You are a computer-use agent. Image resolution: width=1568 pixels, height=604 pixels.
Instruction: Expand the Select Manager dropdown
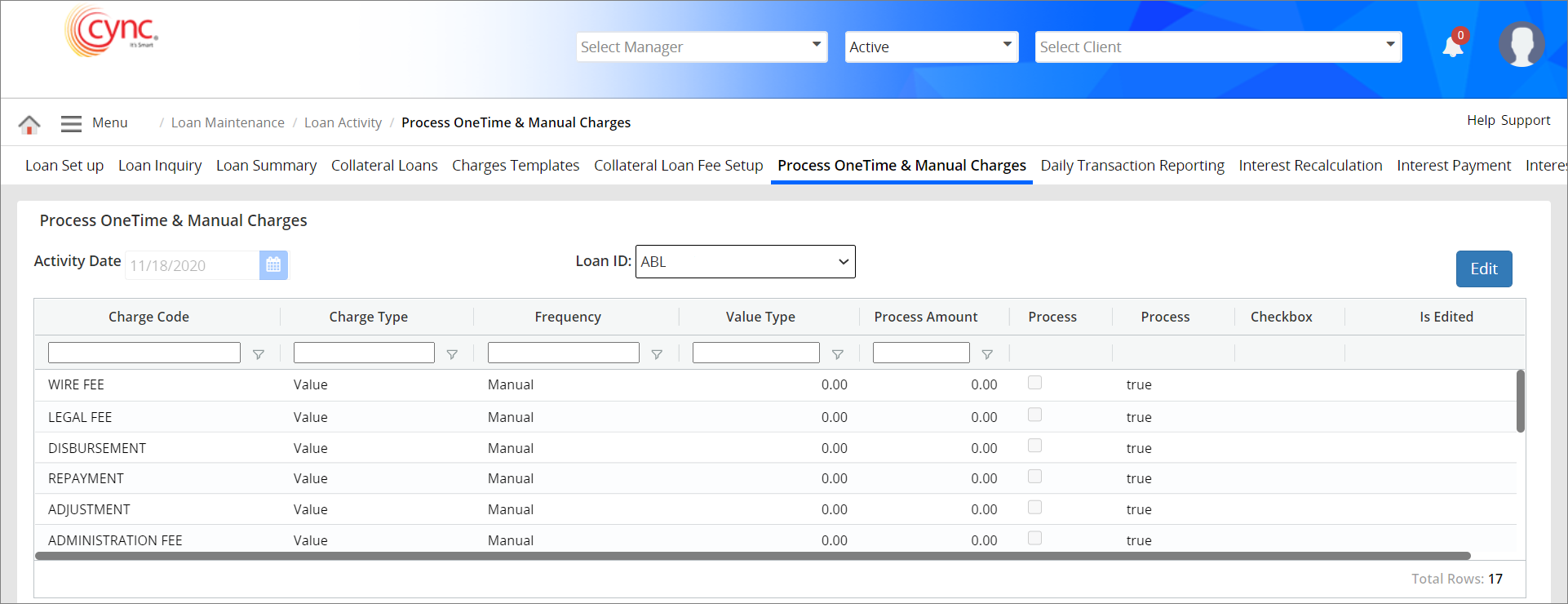(x=702, y=47)
